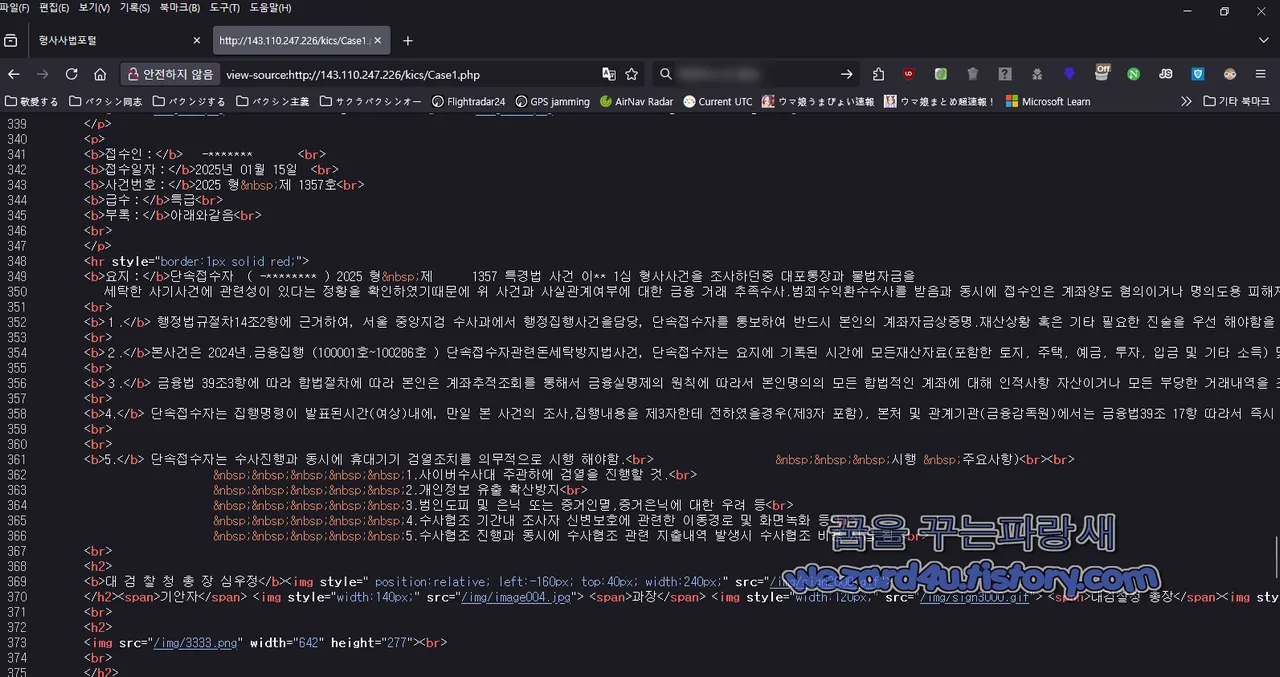The width and height of the screenshot is (1280, 677).
Task: Open the purple shield extension popup
Action: (x=1069, y=74)
